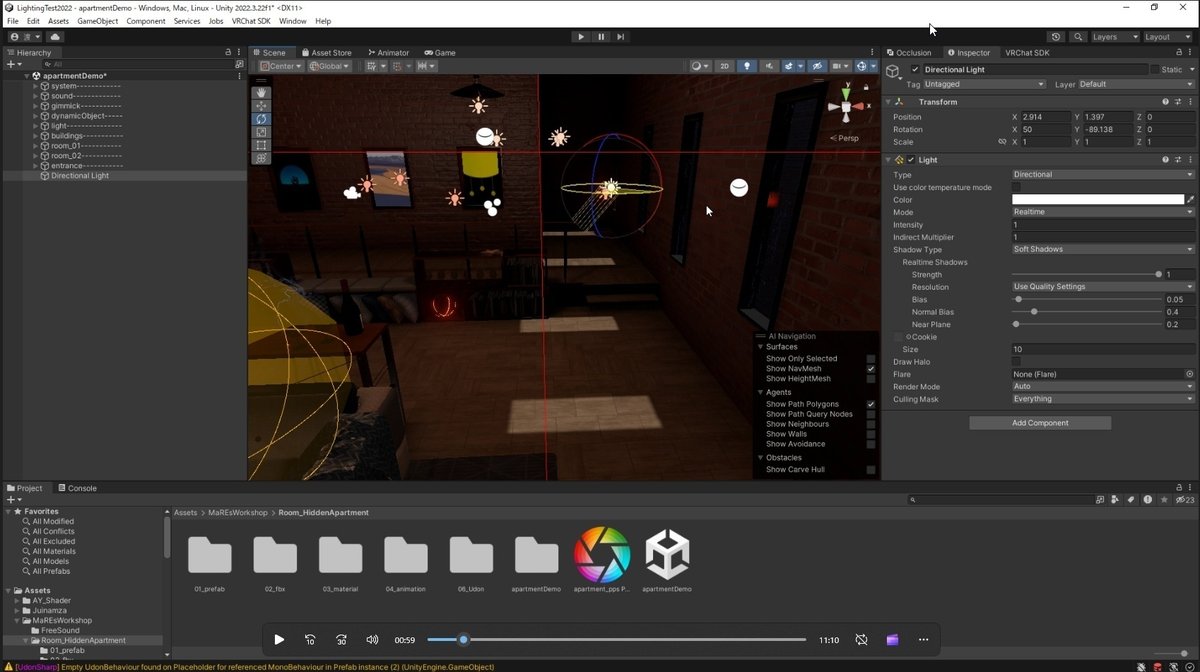
Task: Toggle scene lighting with the lightbulb icon
Action: pos(746,66)
